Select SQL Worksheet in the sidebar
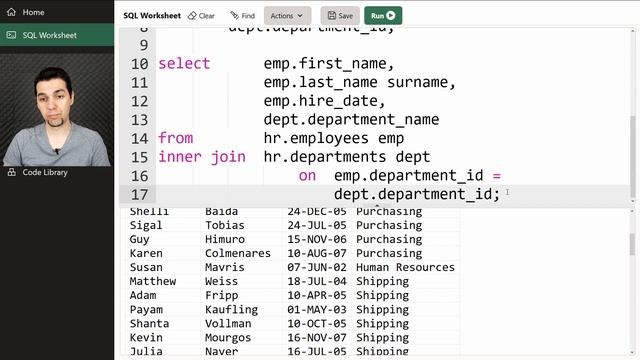This screenshot has height=360, width=640. (x=57, y=35)
